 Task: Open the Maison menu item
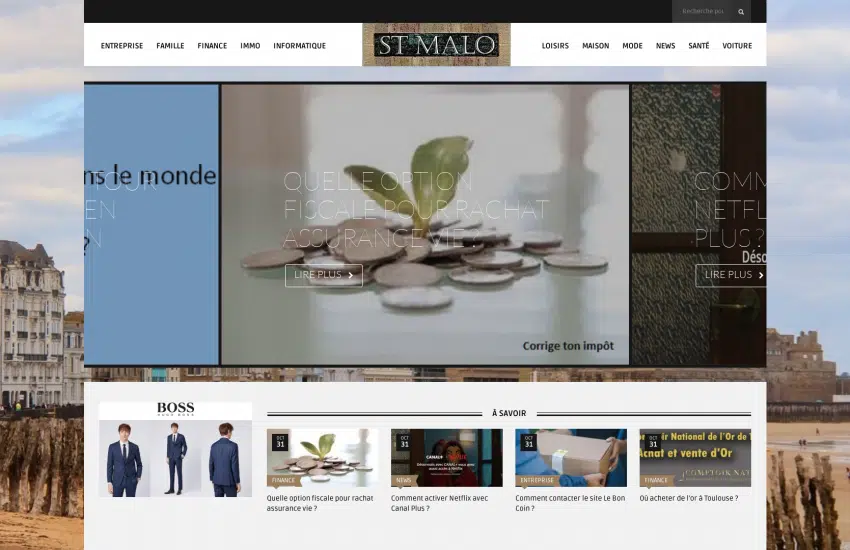click(x=595, y=46)
